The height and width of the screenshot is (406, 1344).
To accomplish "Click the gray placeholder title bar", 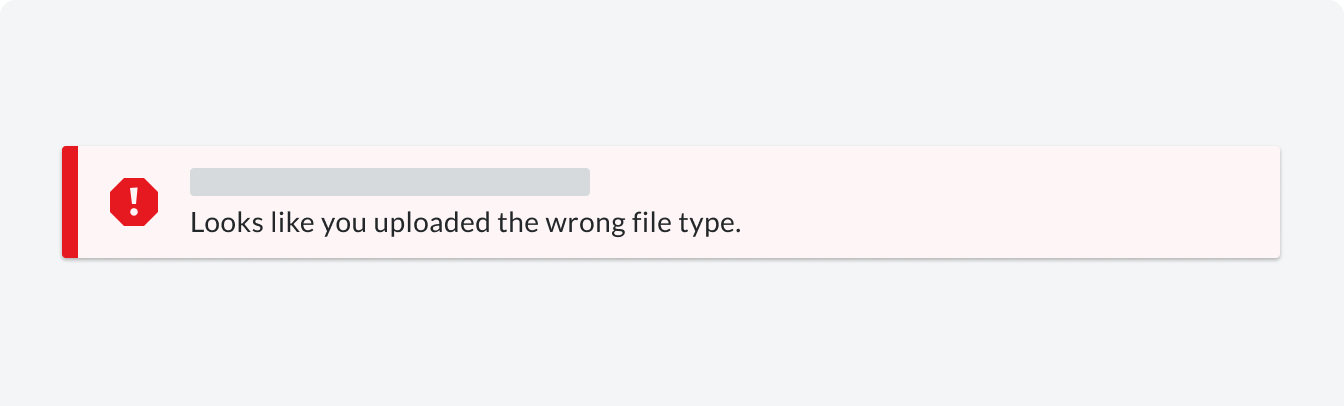I will pyautogui.click(x=390, y=182).
